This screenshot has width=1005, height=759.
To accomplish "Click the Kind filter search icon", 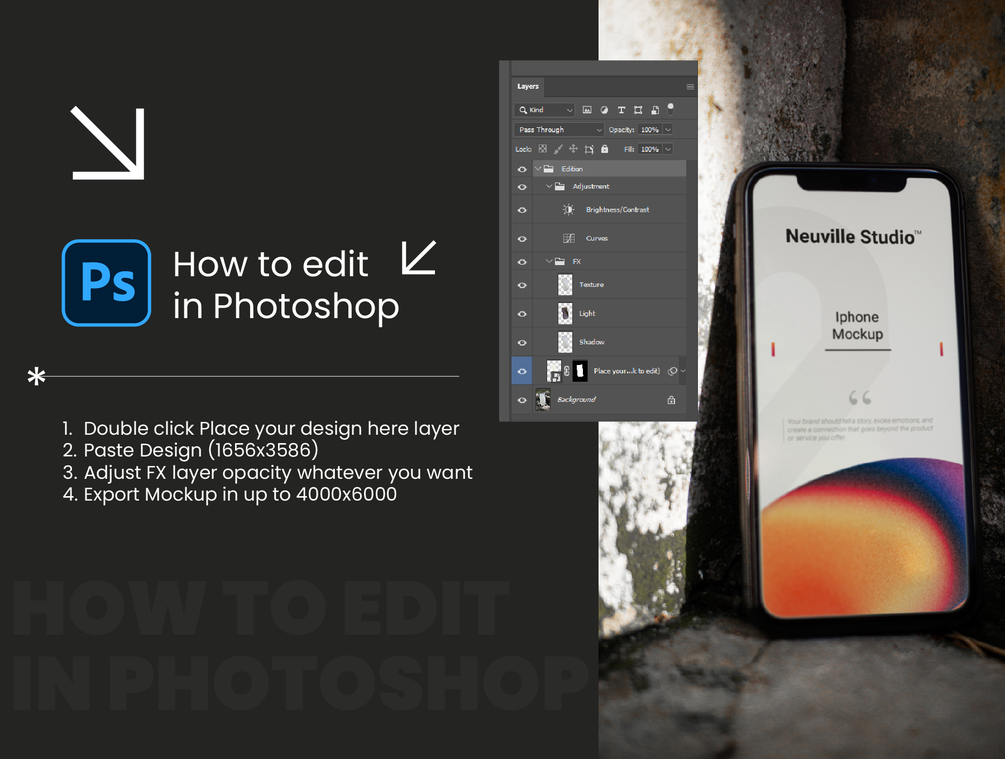I will click(523, 110).
